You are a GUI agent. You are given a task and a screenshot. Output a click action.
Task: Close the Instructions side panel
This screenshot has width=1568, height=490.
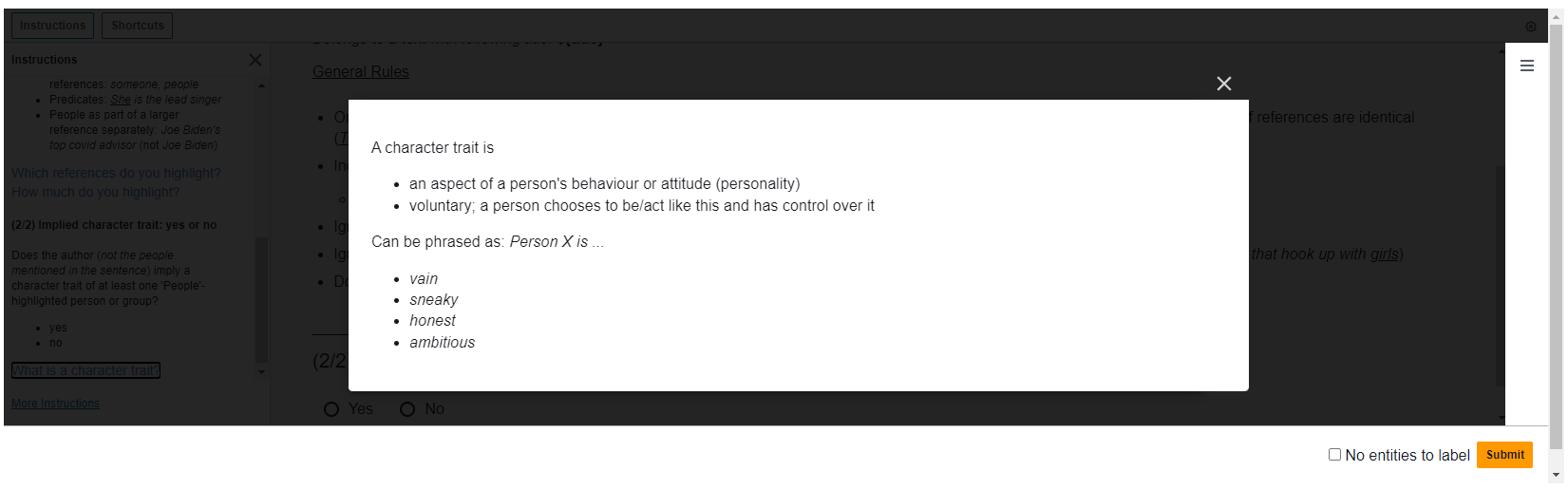[255, 60]
